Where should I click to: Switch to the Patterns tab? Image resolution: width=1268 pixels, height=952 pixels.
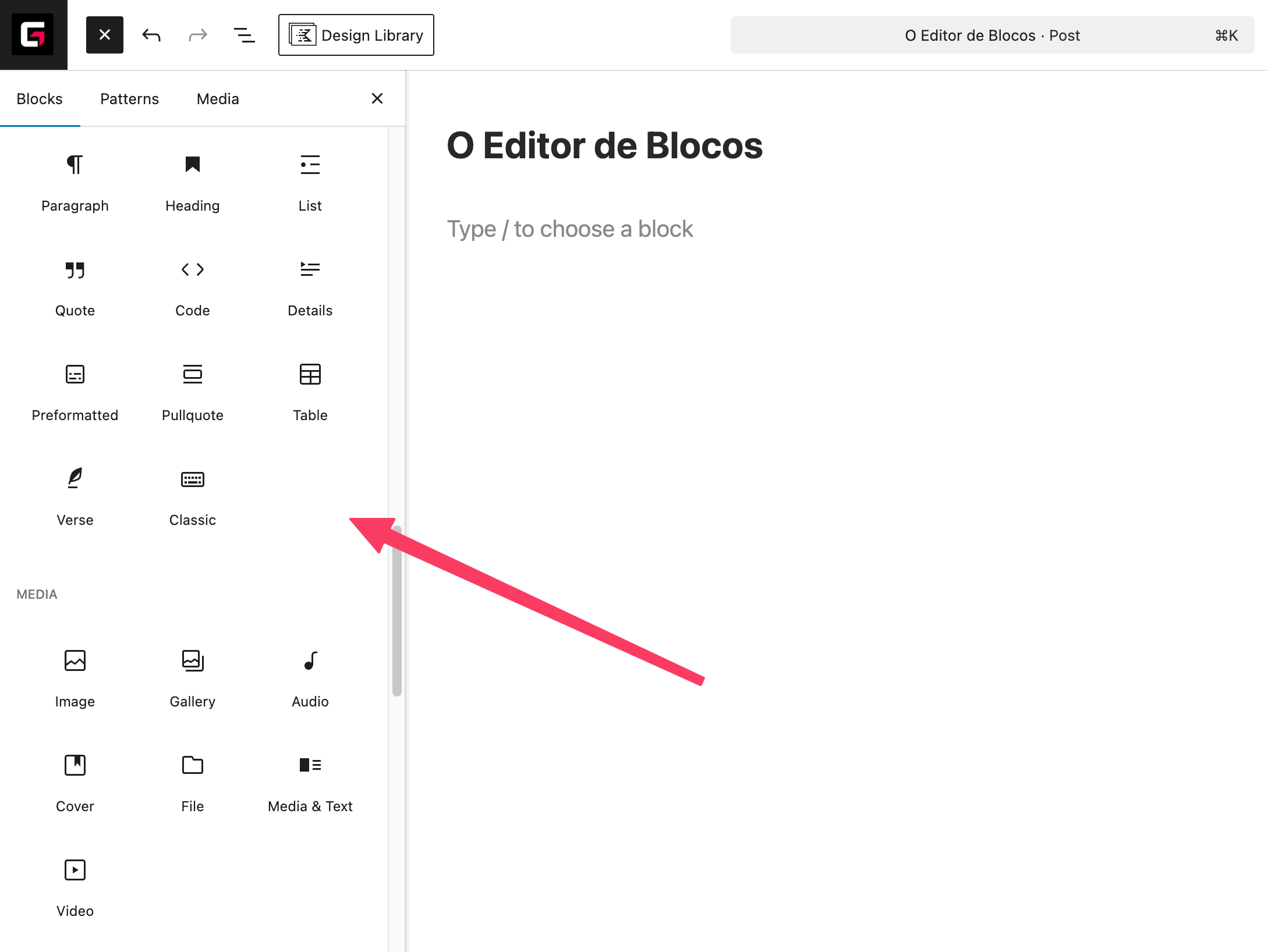click(x=129, y=98)
